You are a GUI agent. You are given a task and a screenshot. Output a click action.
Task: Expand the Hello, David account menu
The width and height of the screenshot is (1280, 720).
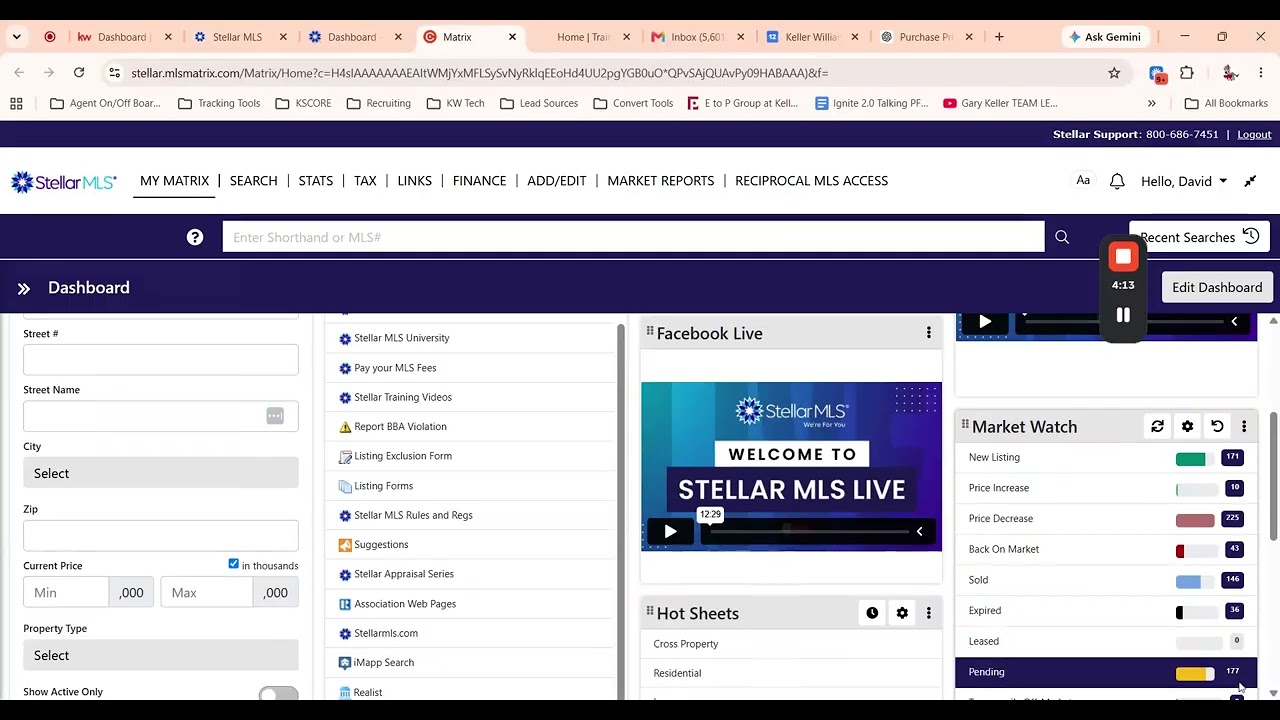click(x=1184, y=181)
